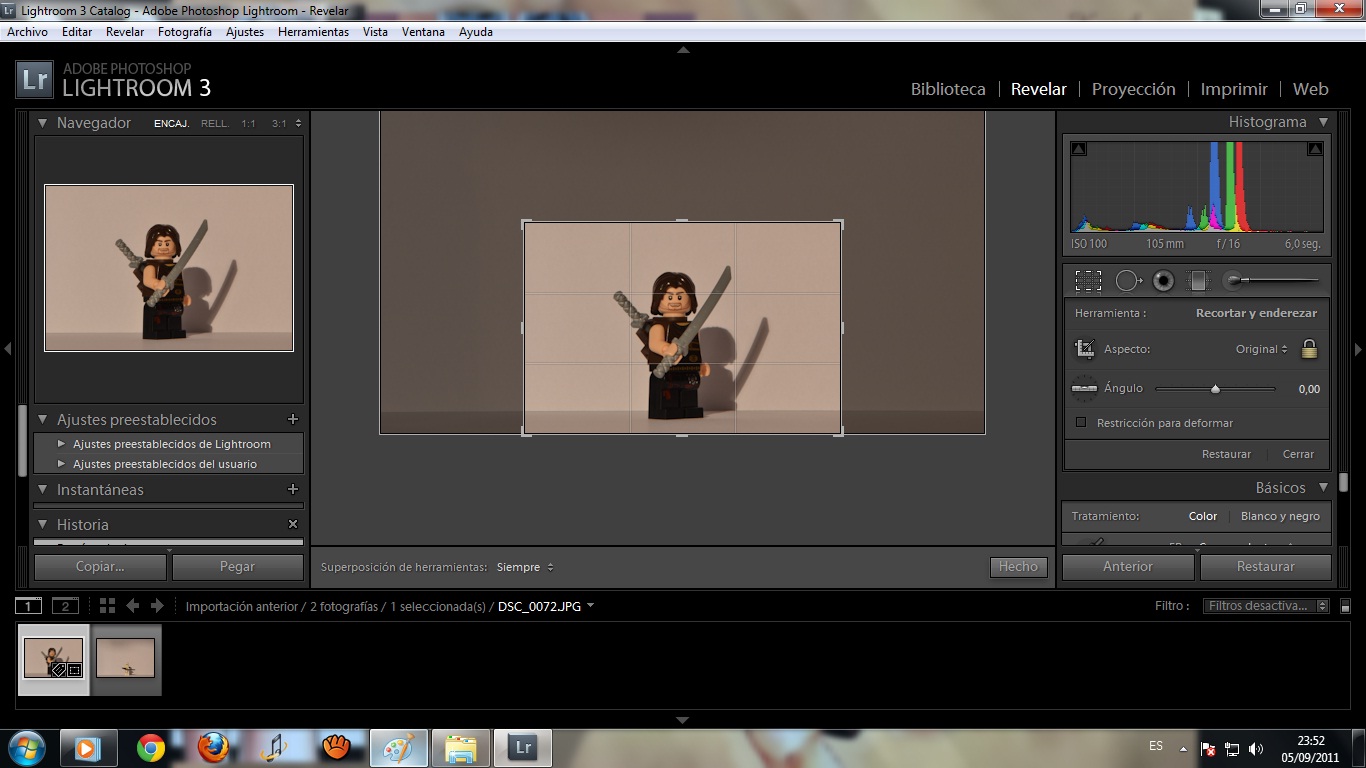The image size is (1366, 768).
Task: Click Cerrar in the crop tool panel
Action: point(1298,454)
